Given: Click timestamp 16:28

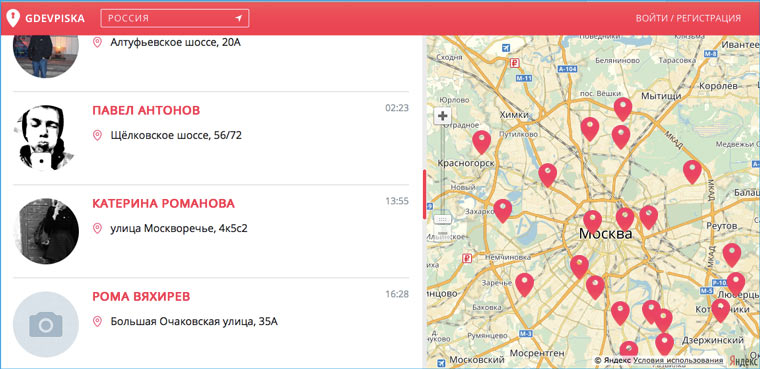Looking at the screenshot, I should (x=397, y=294).
